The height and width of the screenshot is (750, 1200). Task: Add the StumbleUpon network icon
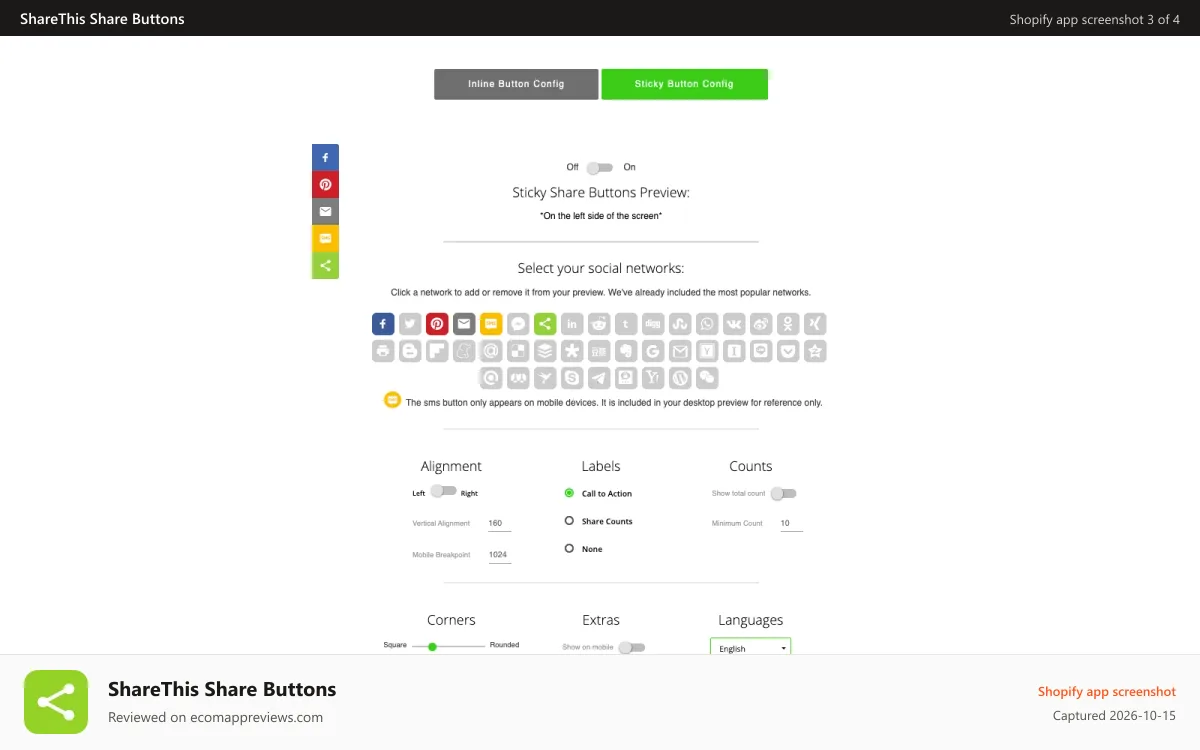pyautogui.click(x=680, y=324)
